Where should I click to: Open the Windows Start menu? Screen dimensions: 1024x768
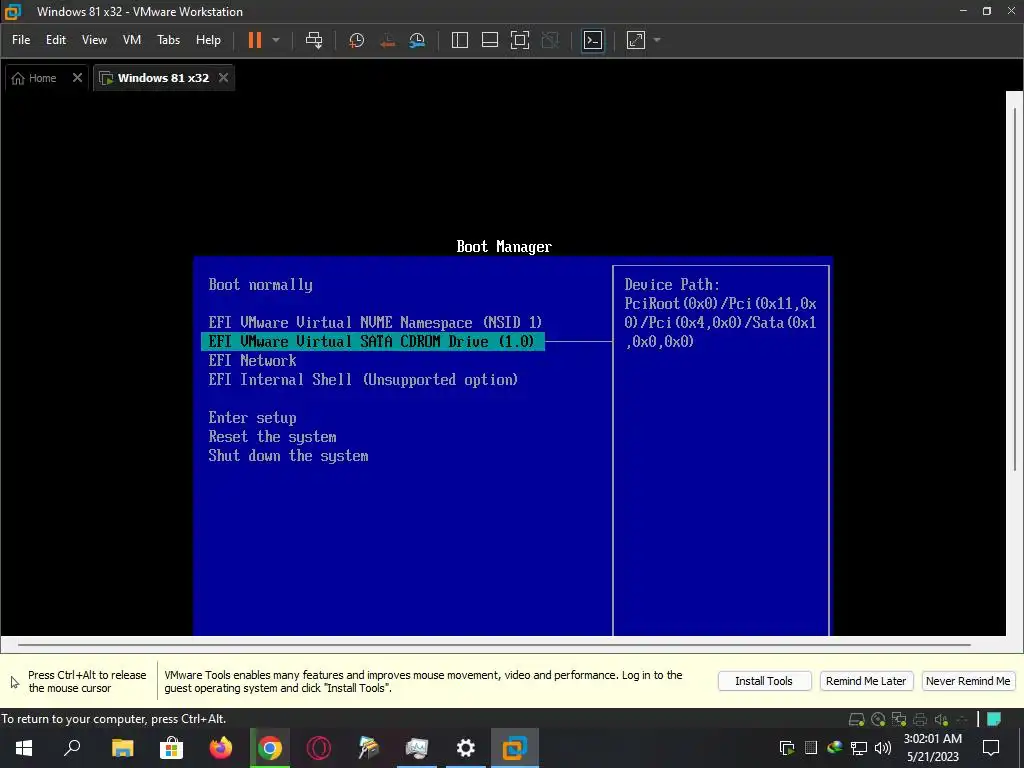tap(24, 748)
